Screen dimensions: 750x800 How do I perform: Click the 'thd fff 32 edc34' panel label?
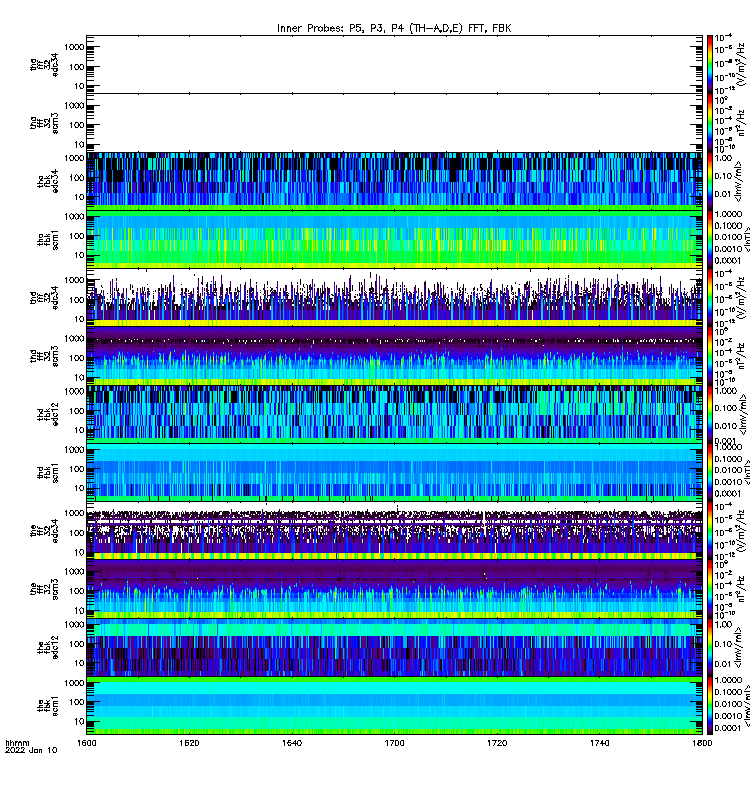pyautogui.click(x=44, y=298)
